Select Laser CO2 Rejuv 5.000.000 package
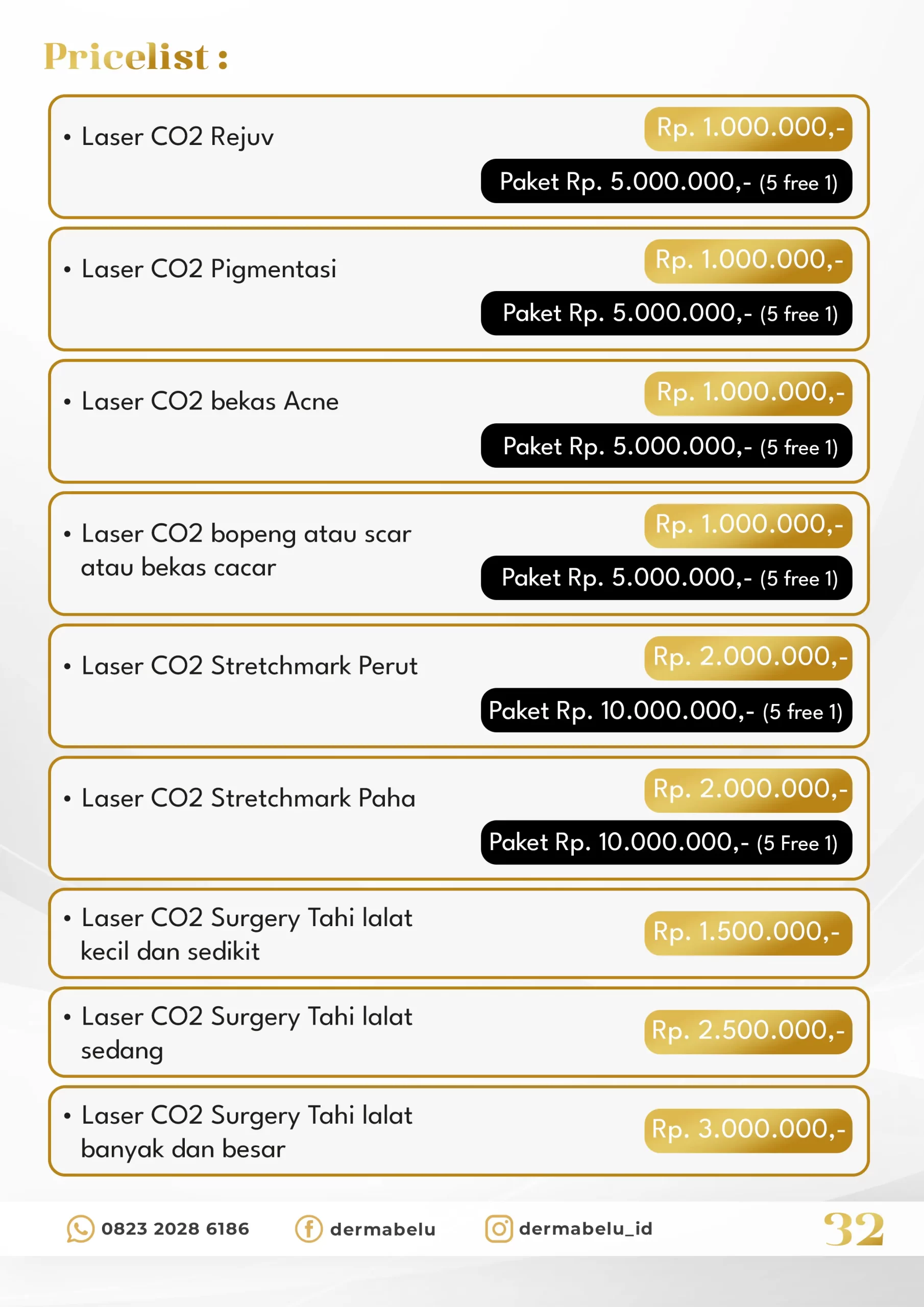 (666, 181)
